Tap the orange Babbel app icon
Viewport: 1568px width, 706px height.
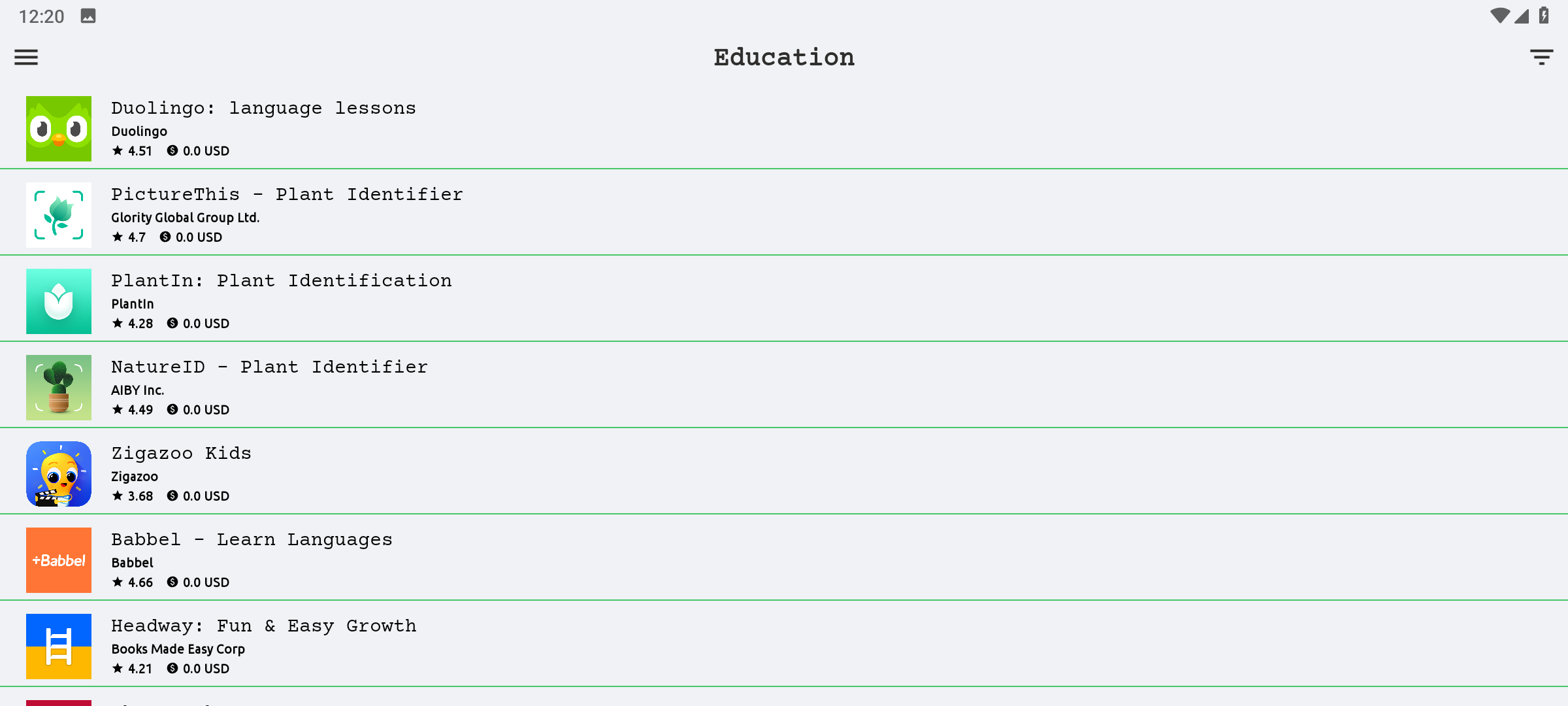59,560
